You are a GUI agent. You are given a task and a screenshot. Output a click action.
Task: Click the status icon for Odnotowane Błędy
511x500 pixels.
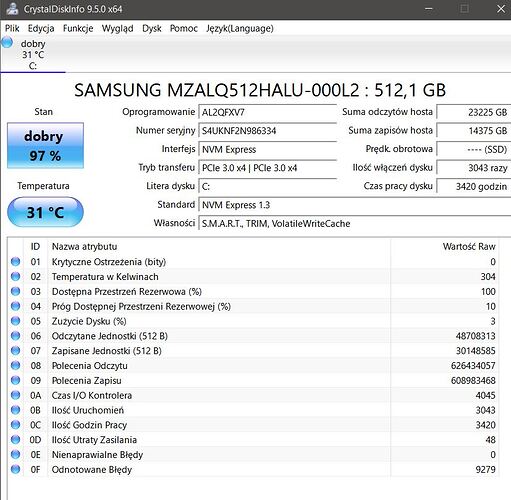pos(15,469)
